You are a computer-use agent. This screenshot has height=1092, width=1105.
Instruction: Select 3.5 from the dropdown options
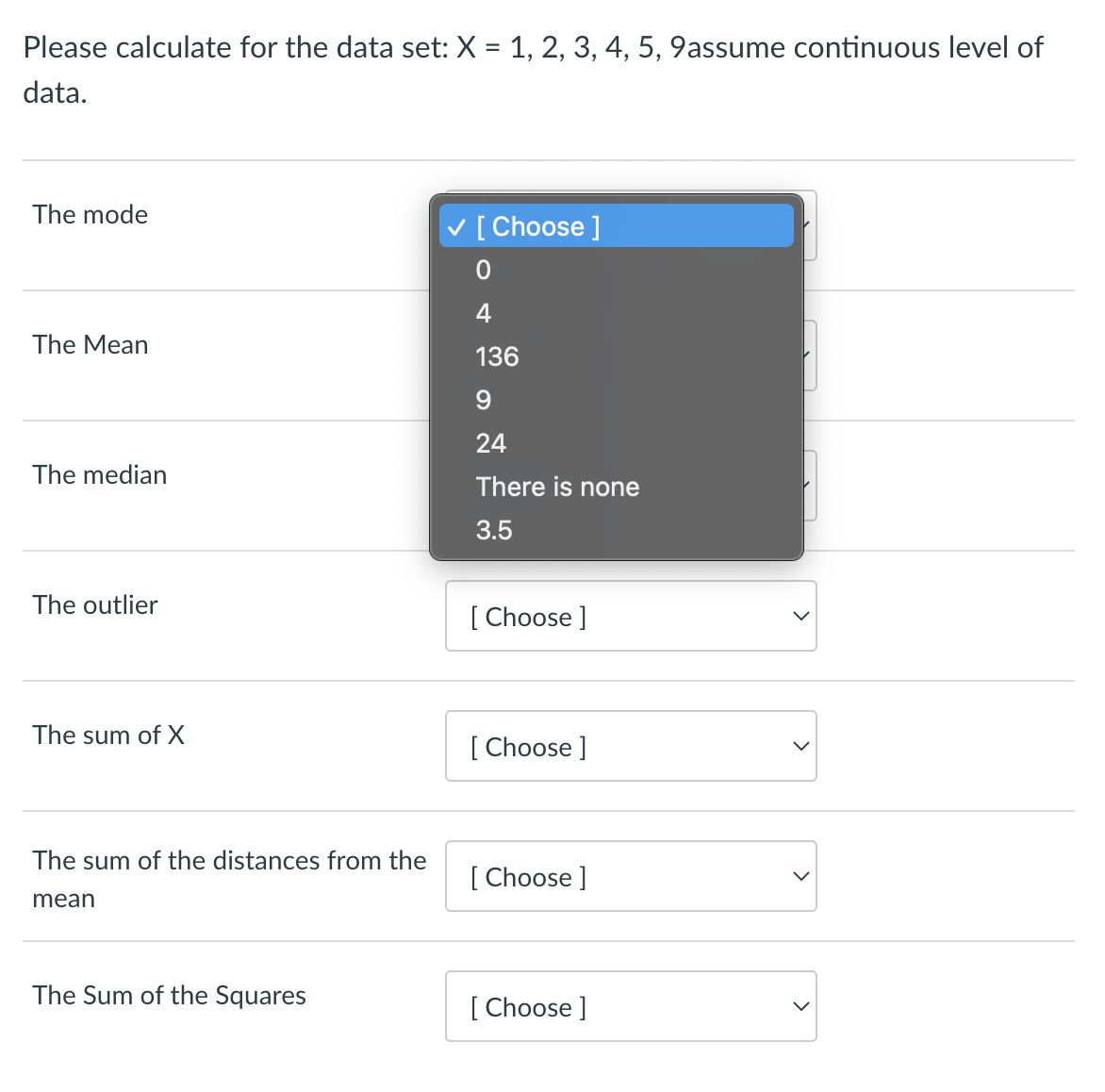tap(494, 530)
